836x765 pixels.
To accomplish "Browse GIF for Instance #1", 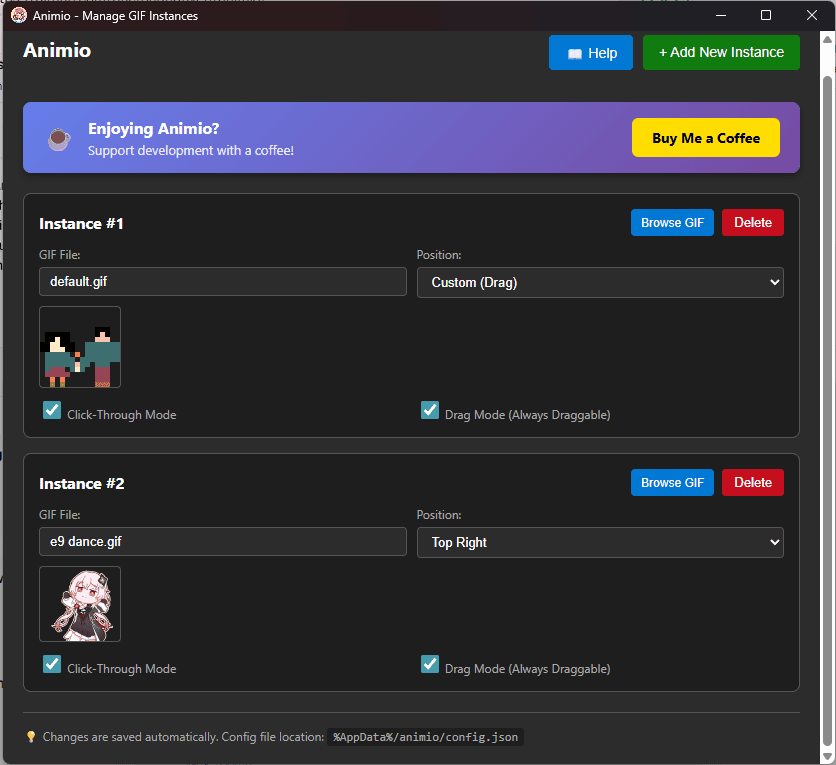I will click(x=672, y=223).
